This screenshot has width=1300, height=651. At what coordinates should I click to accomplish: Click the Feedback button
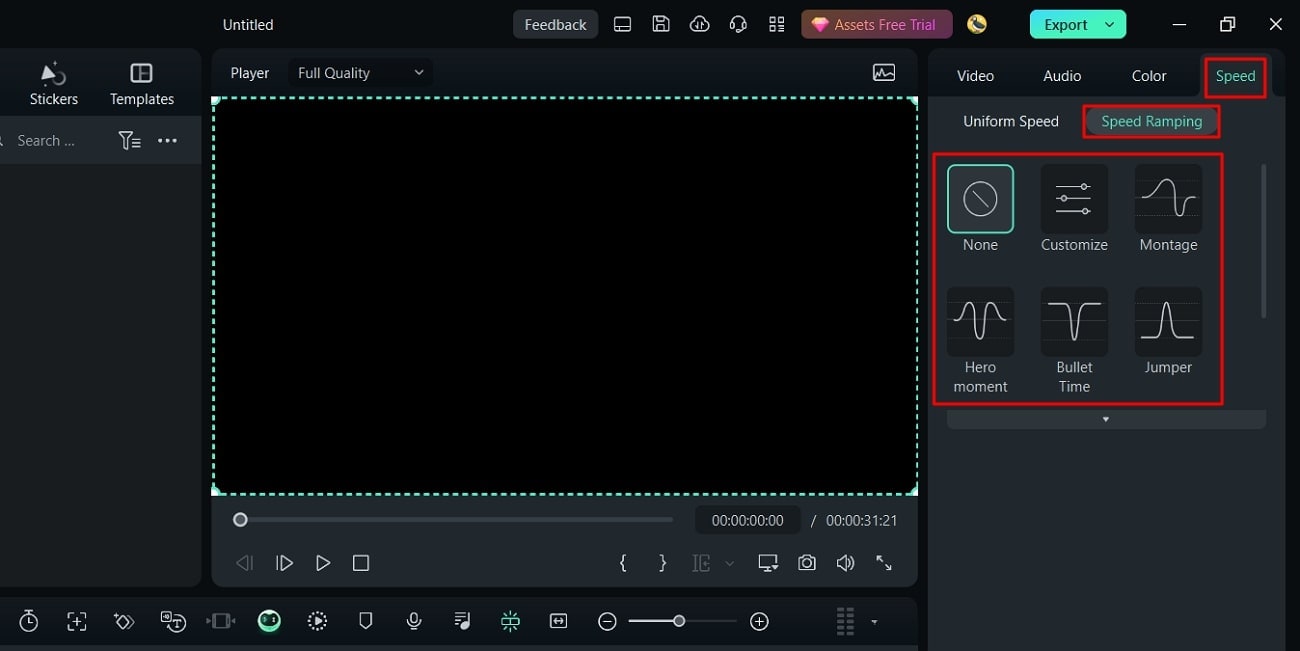555,24
